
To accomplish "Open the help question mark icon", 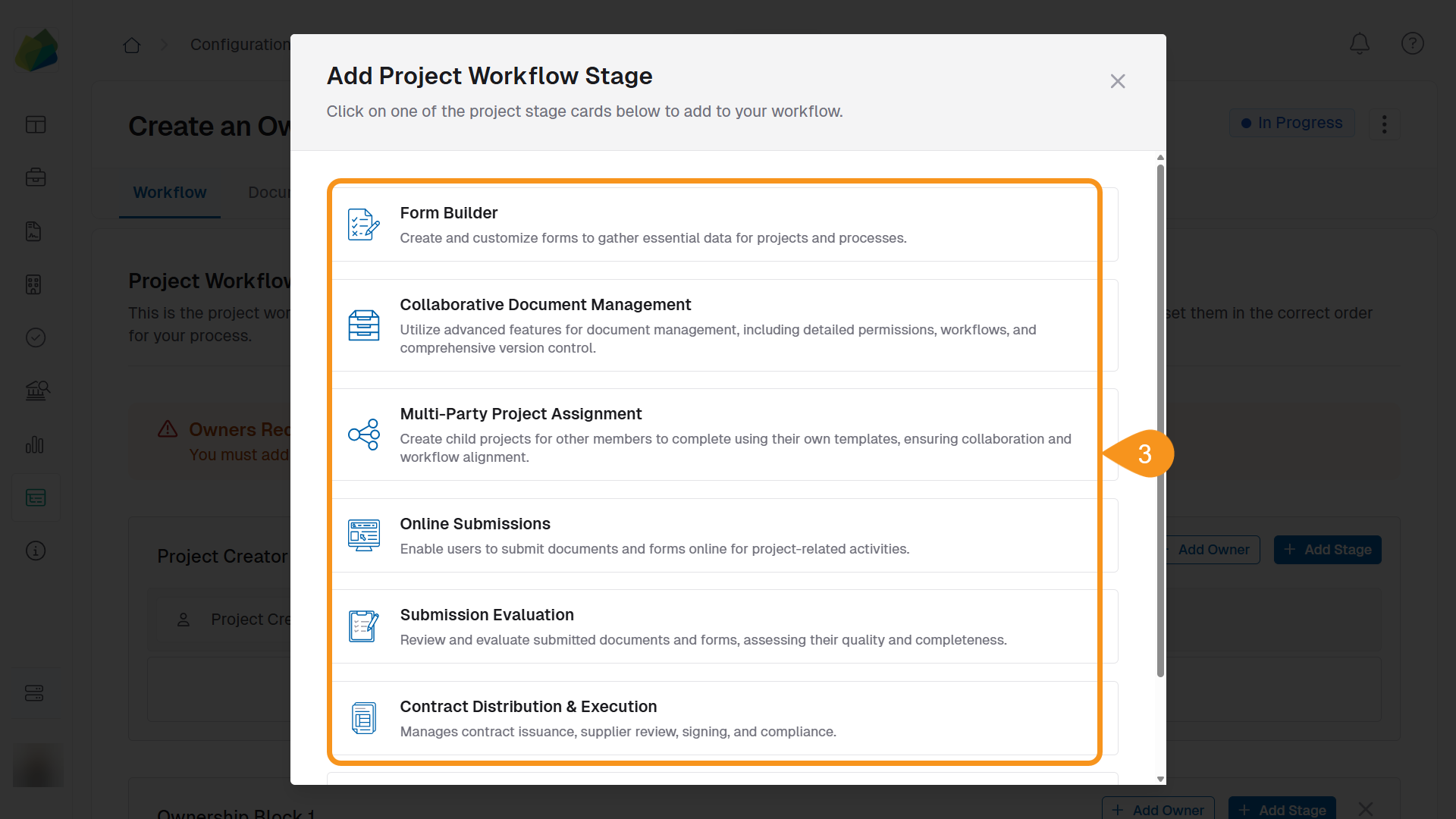I will tap(1412, 44).
